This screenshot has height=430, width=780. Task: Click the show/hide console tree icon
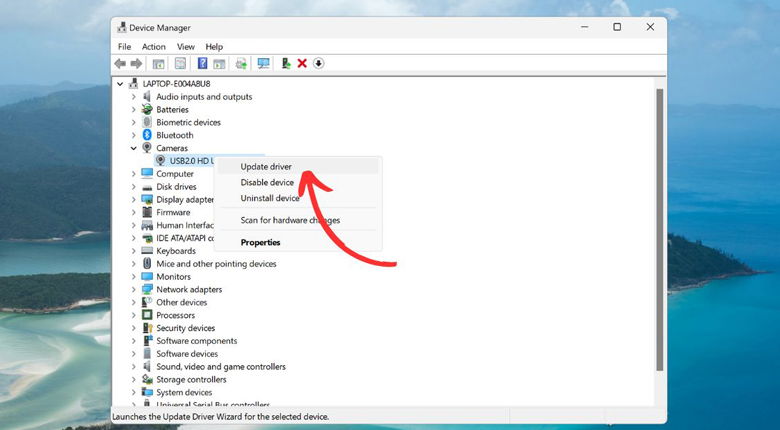click(158, 63)
